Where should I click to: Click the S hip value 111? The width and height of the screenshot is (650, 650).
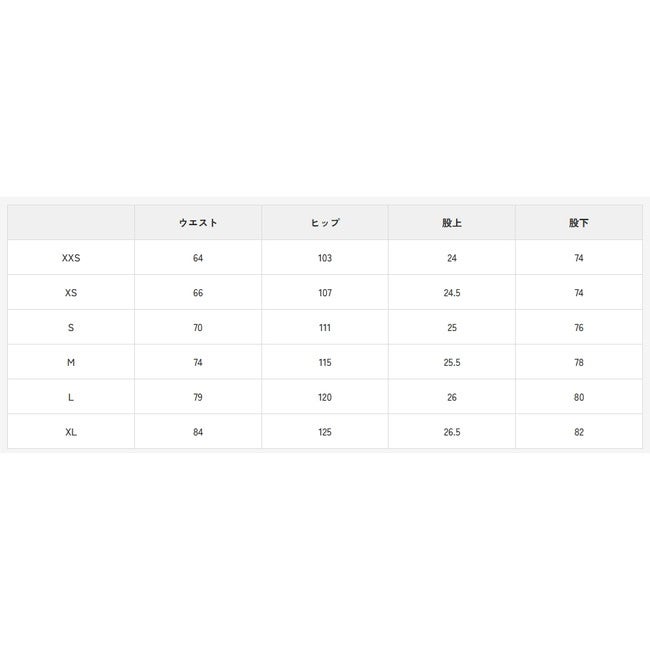(x=325, y=327)
